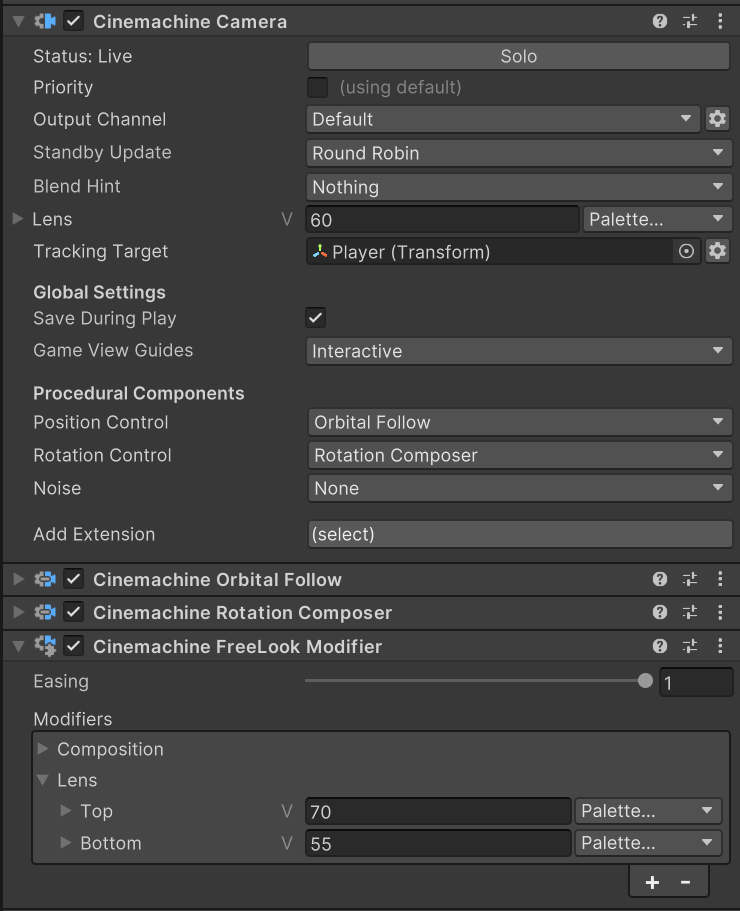Open presets for Cinemachine Rotation Composer
The image size is (740, 911).
(690, 612)
